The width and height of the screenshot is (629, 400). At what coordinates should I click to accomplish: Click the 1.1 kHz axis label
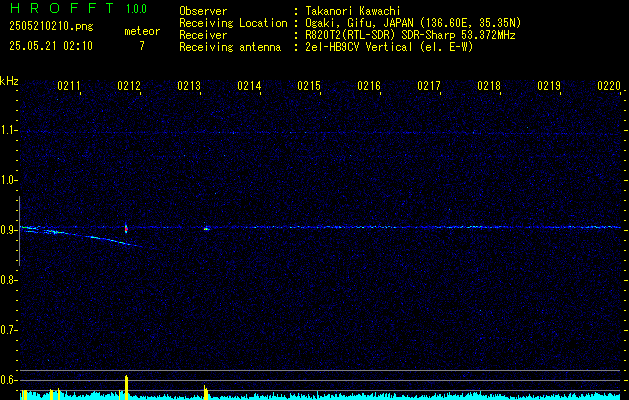click(x=8, y=130)
